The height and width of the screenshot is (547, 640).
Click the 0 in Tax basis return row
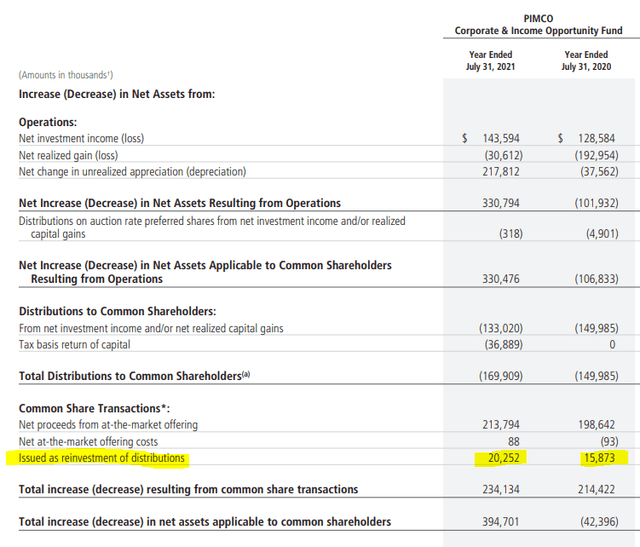point(612,345)
